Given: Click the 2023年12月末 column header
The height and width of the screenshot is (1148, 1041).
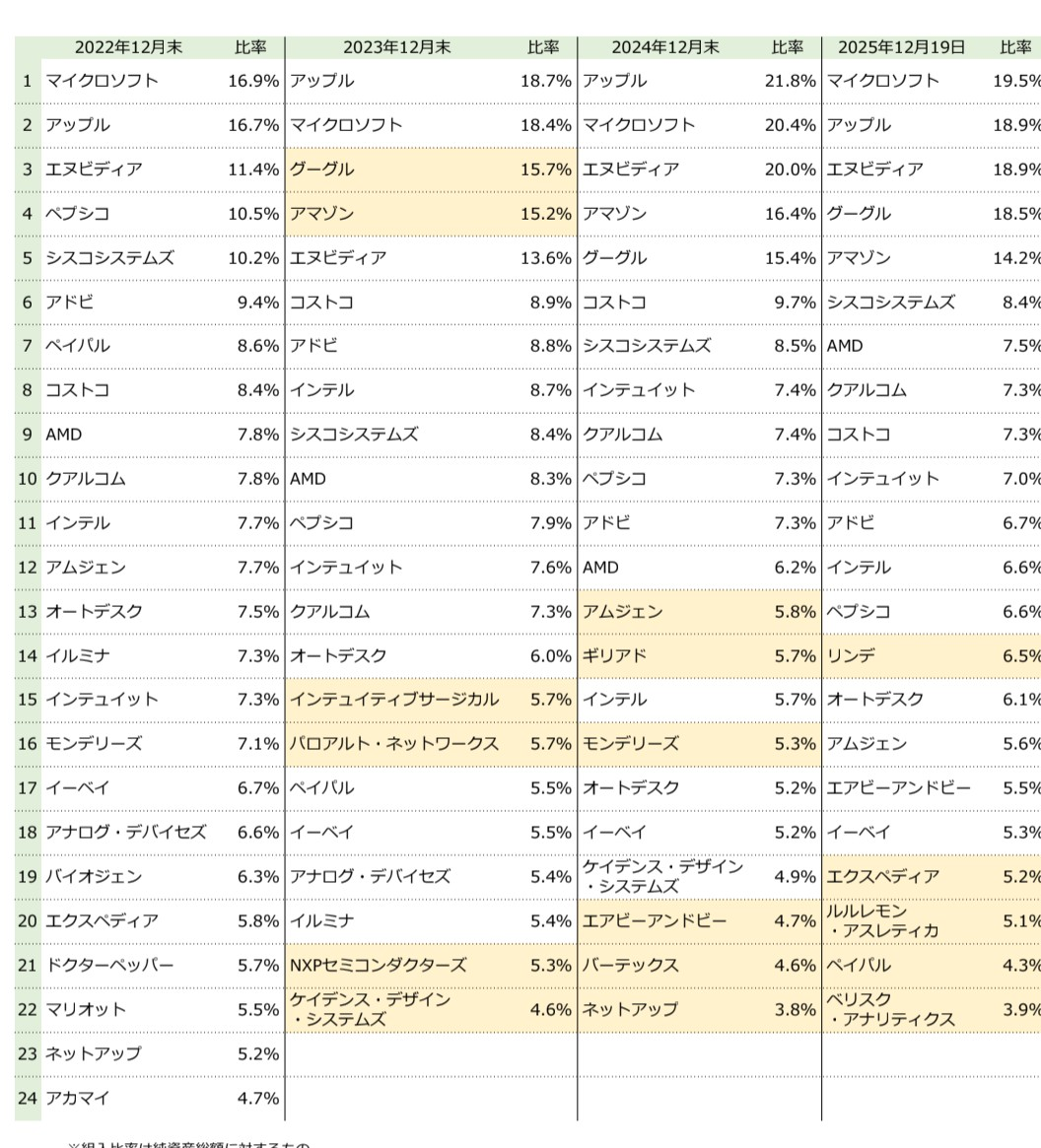Looking at the screenshot, I should click(x=396, y=47).
